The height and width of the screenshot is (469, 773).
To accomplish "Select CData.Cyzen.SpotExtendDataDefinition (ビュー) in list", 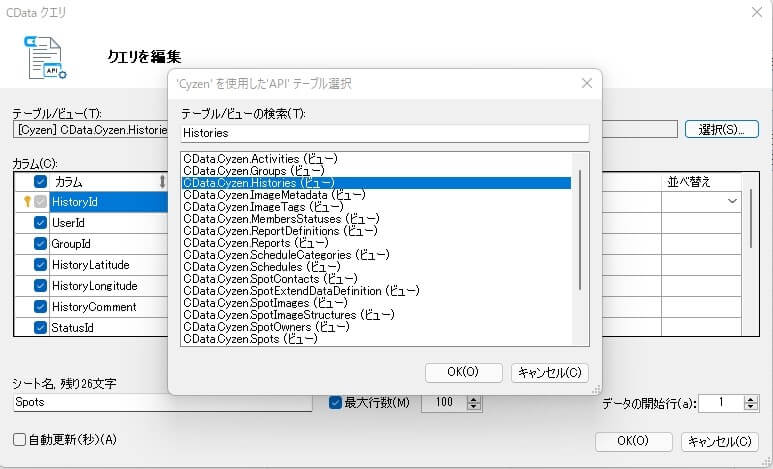I will 376,290.
